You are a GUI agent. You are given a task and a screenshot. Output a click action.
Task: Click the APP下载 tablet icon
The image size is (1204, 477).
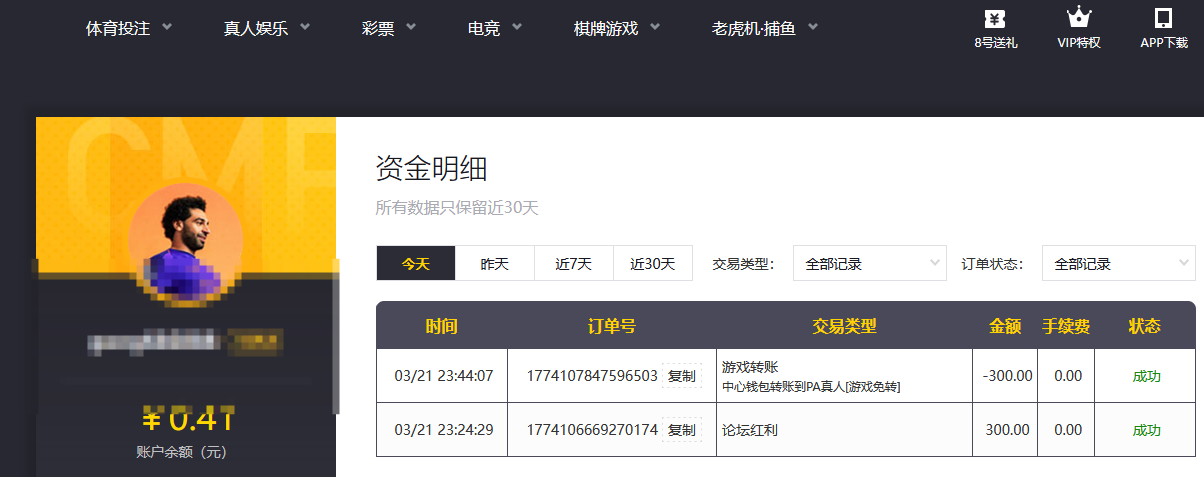pos(1163,19)
